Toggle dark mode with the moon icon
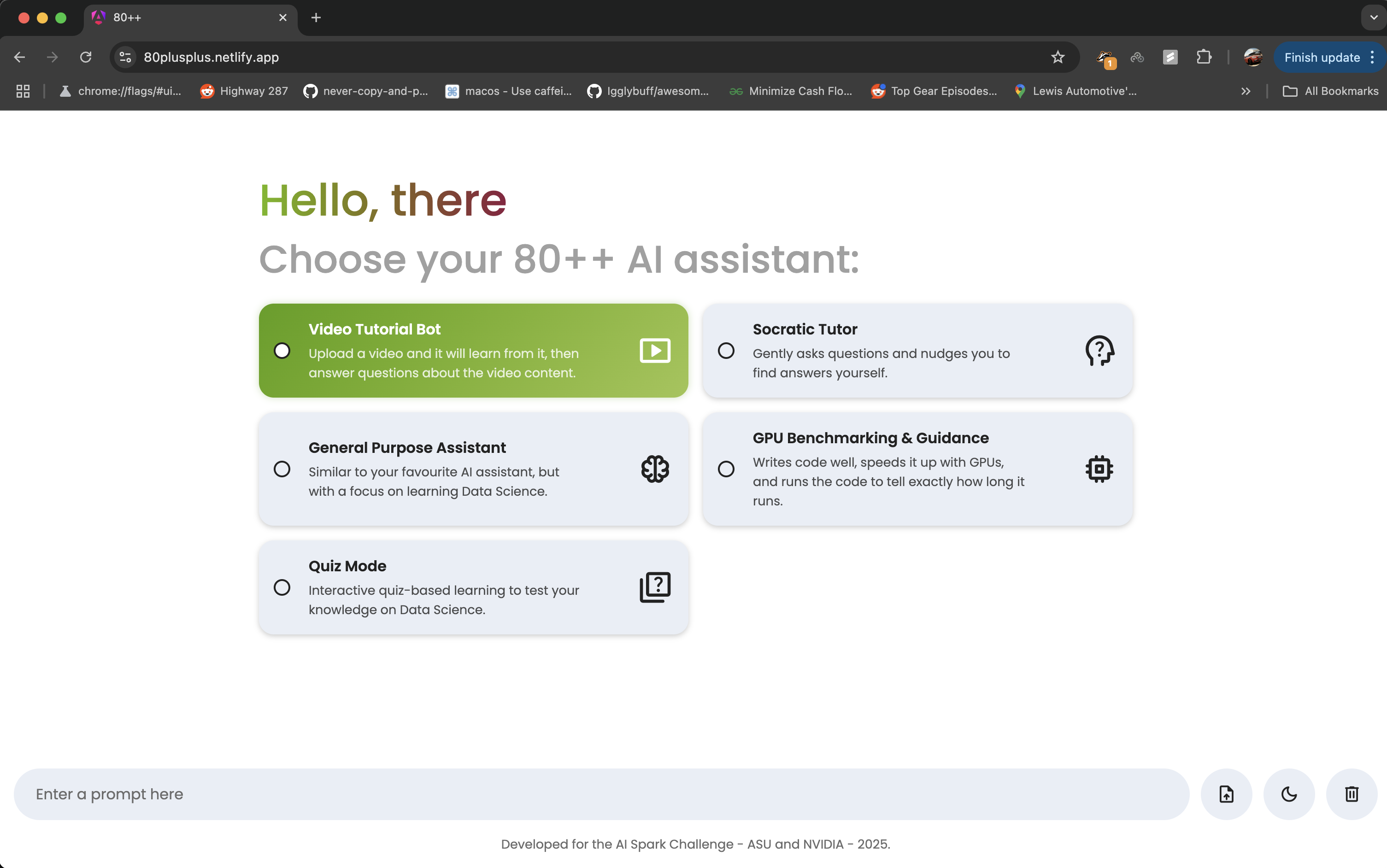The image size is (1387, 868). (1288, 794)
